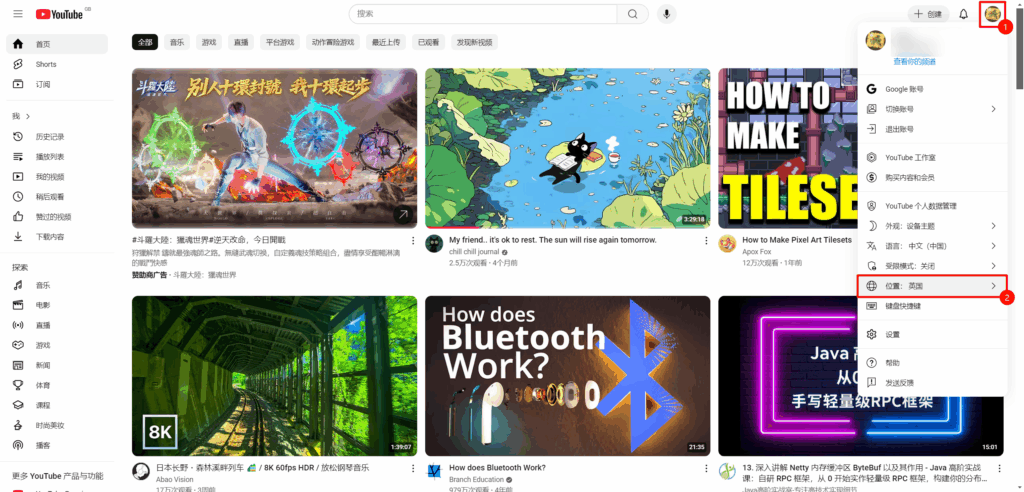Open the cat on pond video thumbnail

point(568,148)
